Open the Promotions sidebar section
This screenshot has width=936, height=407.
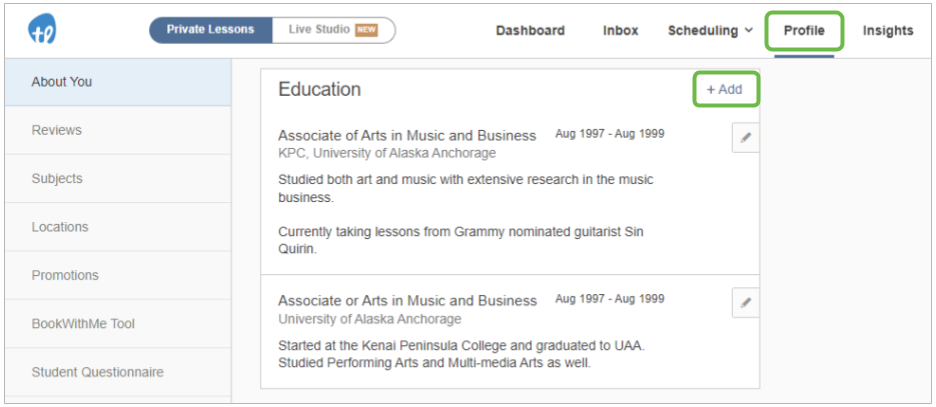[118, 275]
